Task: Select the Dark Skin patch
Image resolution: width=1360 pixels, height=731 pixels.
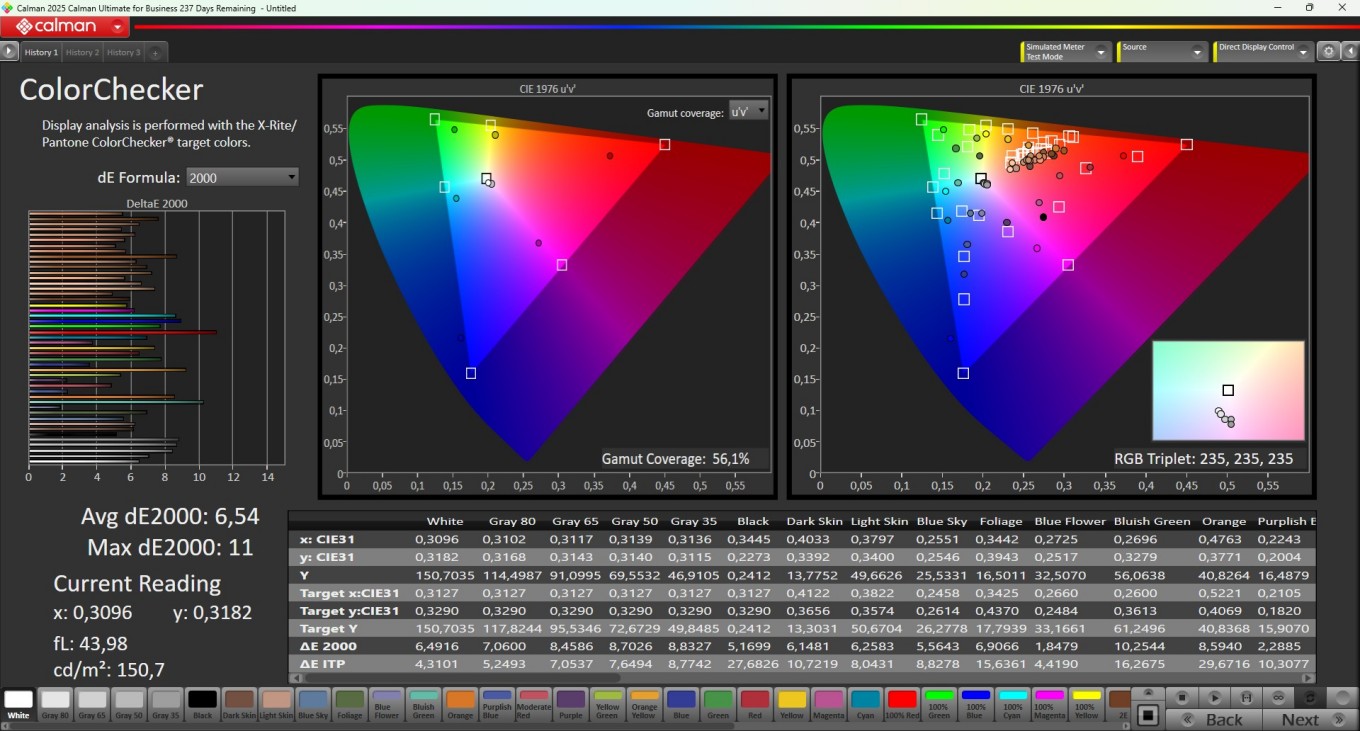Action: (239, 704)
